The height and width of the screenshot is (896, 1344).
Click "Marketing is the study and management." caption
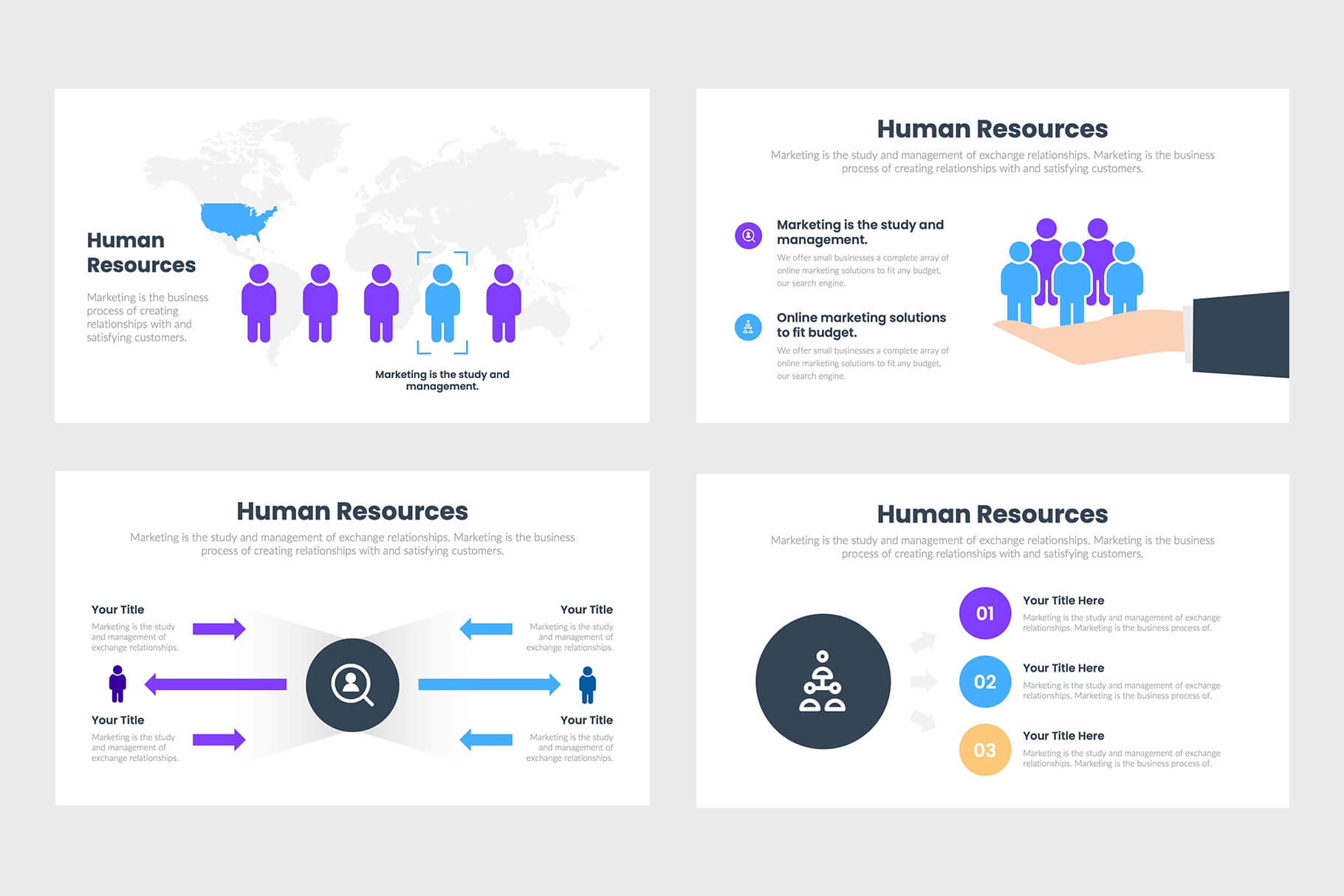point(442,380)
